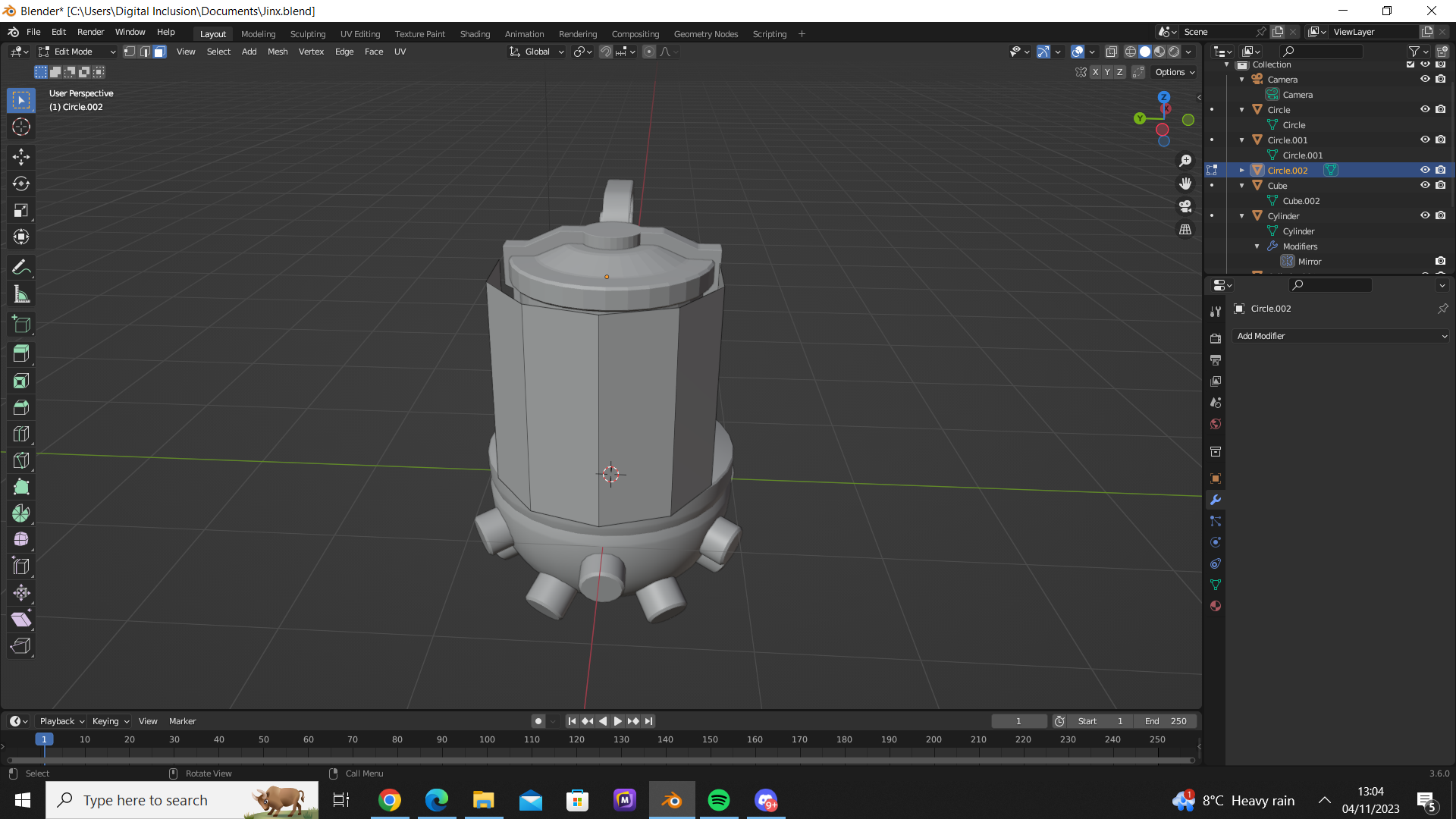Open the Object Data properties tab
The height and width of the screenshot is (819, 1456).
(1216, 585)
